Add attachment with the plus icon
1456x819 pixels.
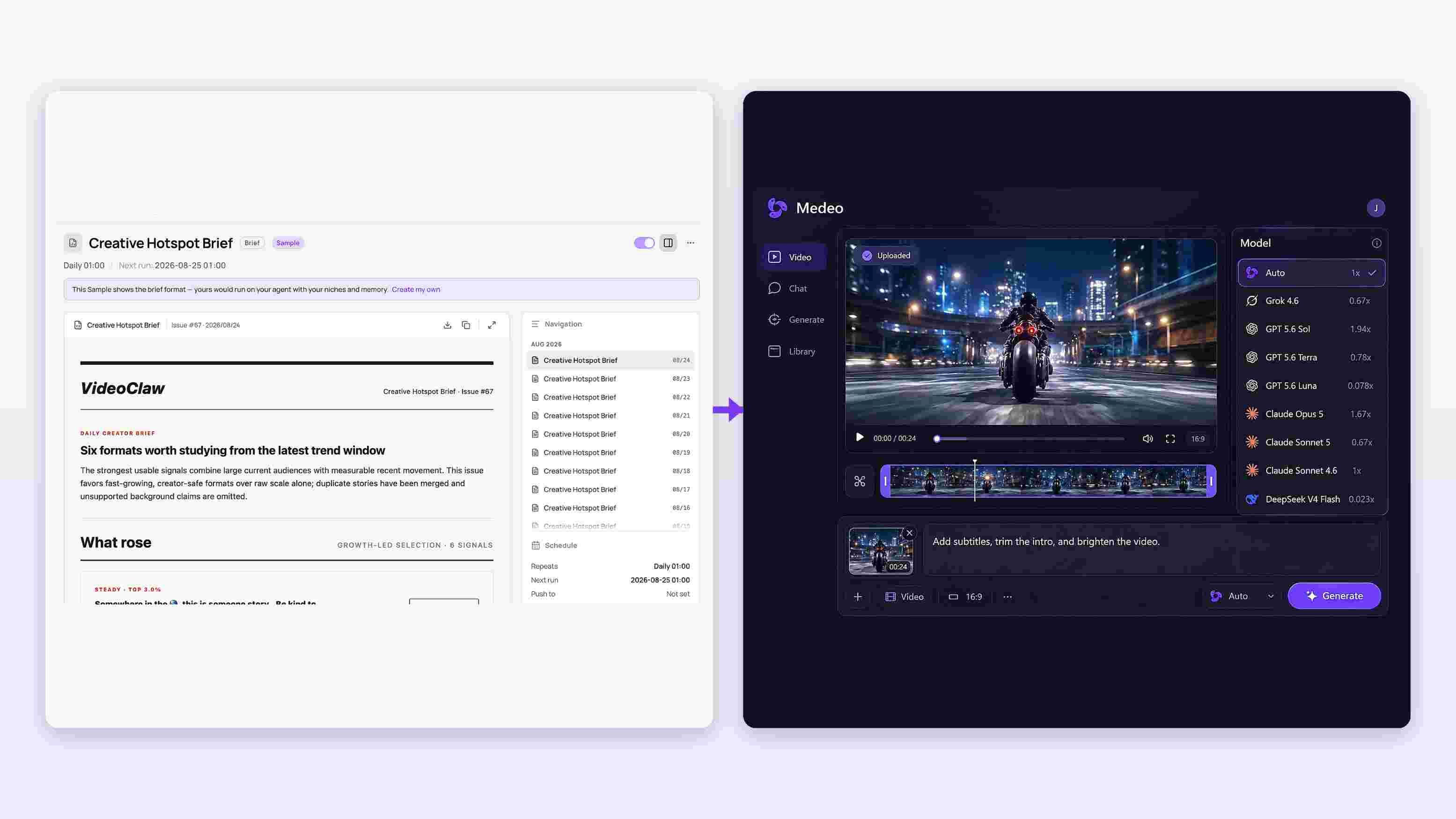(x=857, y=597)
